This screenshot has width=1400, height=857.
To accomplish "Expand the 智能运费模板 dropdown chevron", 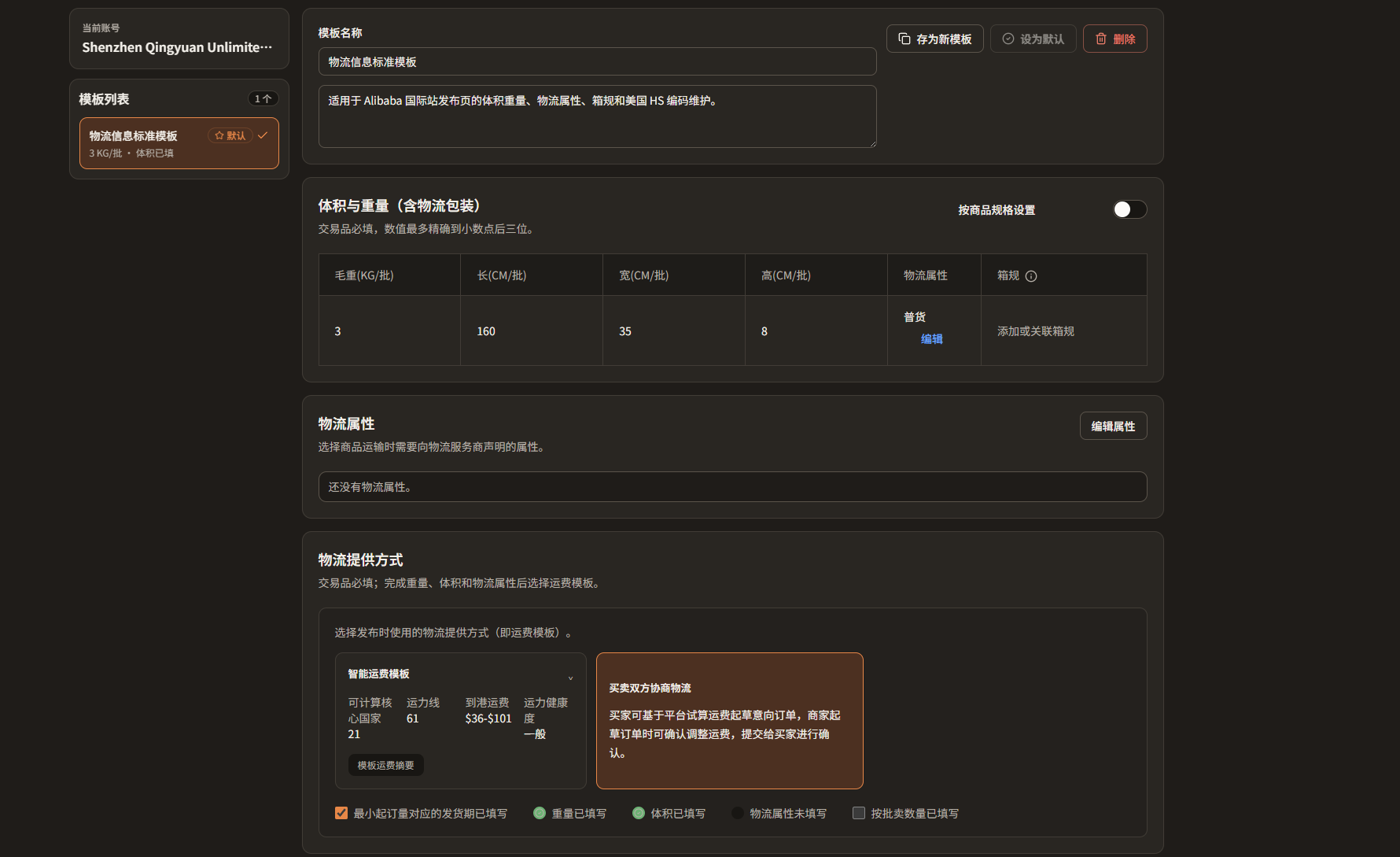I will pos(570,678).
